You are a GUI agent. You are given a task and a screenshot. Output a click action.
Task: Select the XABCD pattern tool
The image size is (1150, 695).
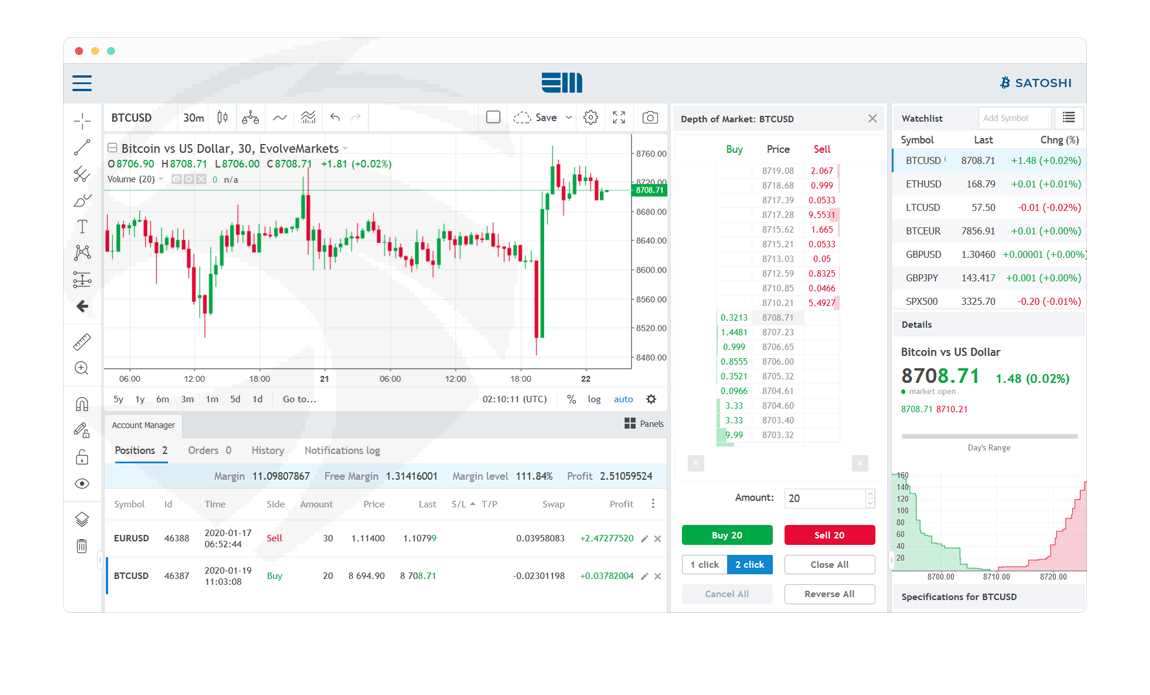[82, 253]
